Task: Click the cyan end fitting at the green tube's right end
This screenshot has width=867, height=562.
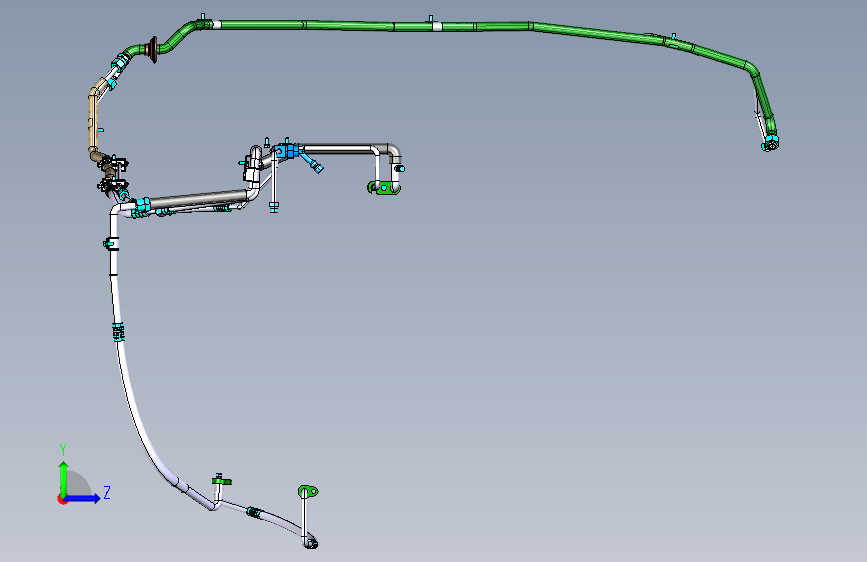Action: click(770, 144)
